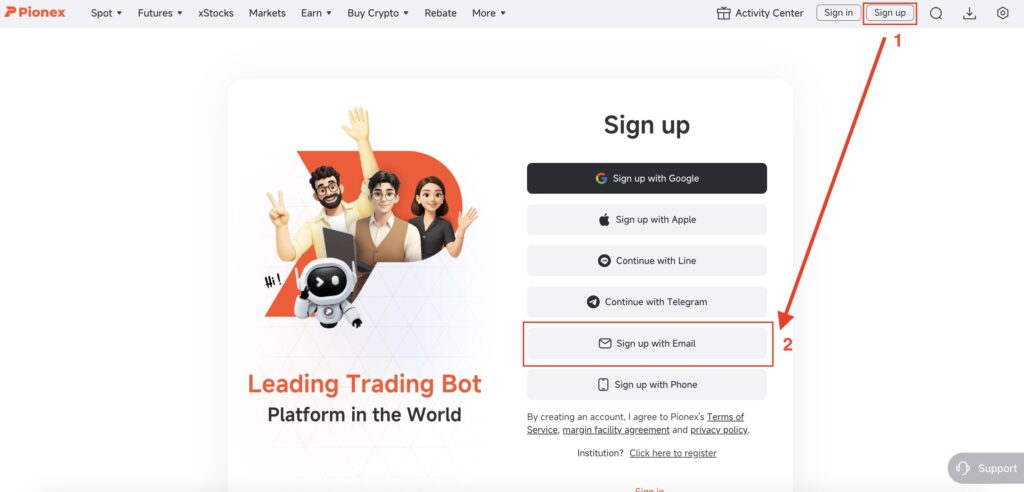Click the Pionex logo
Screen dimensions: 1024x492
[35, 12]
